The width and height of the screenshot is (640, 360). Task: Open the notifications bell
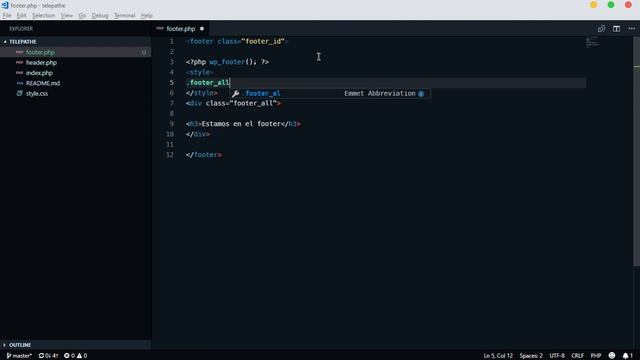coord(627,356)
